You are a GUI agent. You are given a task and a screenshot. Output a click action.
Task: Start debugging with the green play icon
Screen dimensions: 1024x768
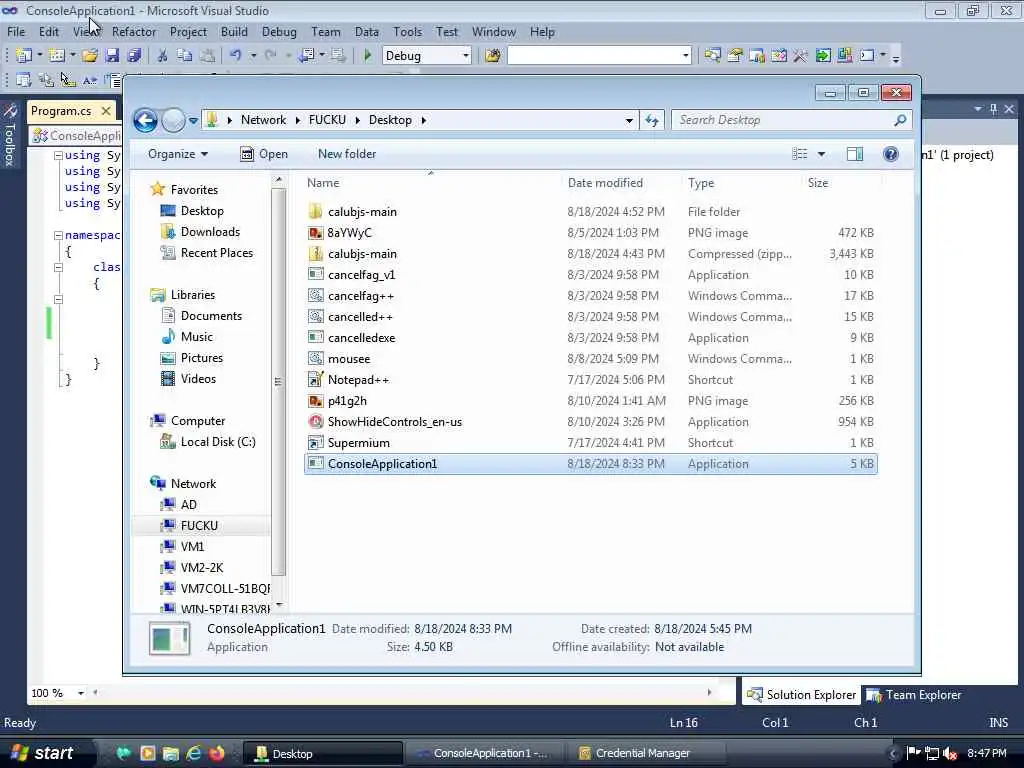tap(368, 56)
